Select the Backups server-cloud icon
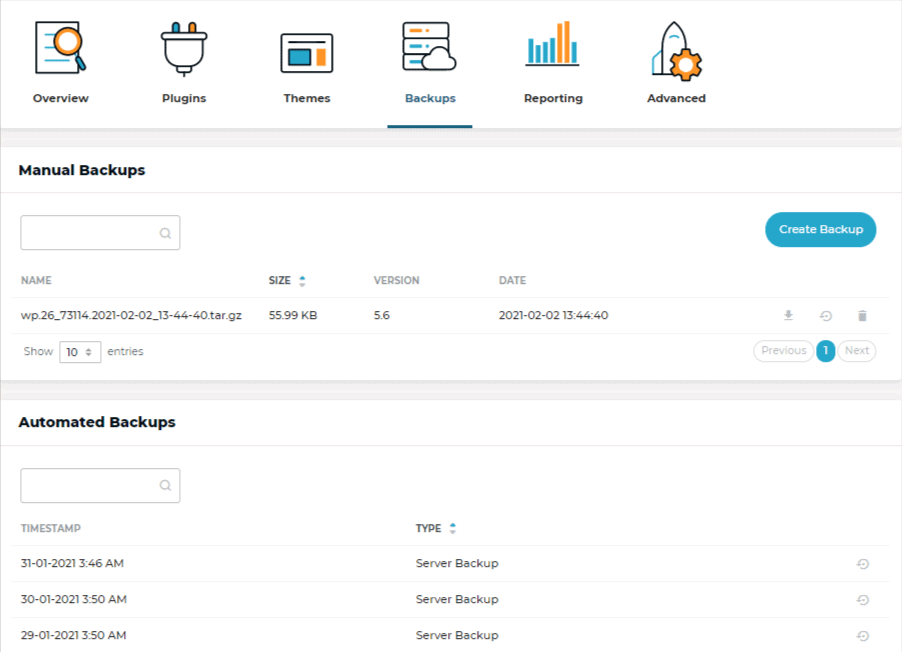The height and width of the screenshot is (652, 902). click(x=429, y=46)
